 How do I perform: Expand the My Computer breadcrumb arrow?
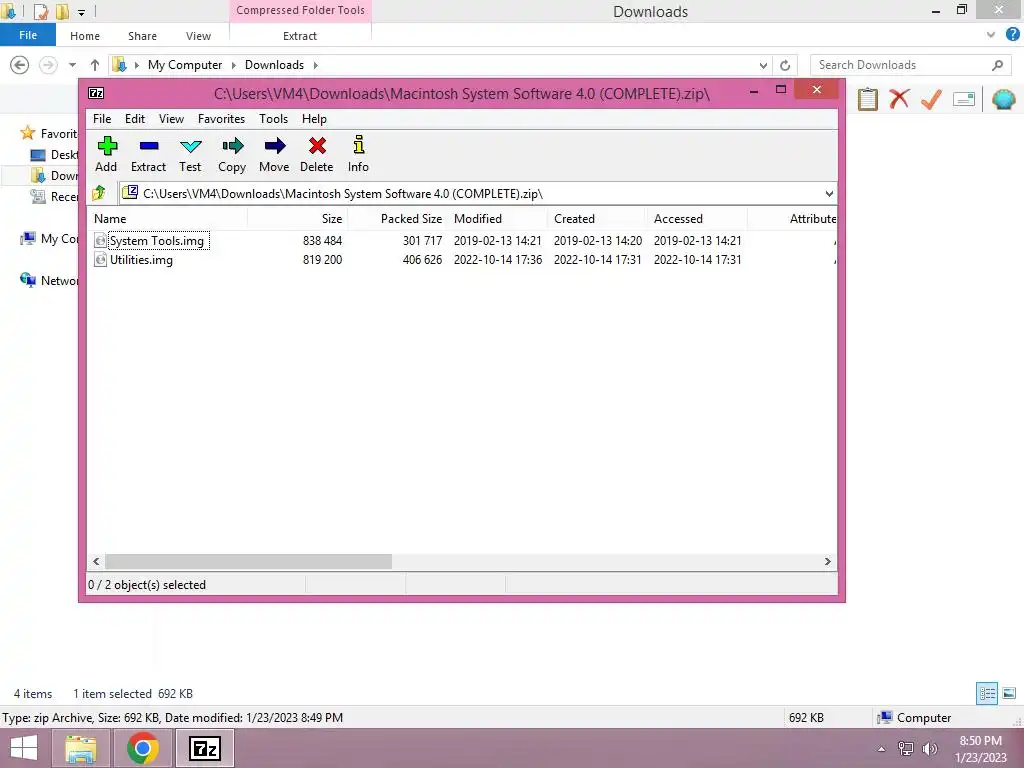point(234,65)
